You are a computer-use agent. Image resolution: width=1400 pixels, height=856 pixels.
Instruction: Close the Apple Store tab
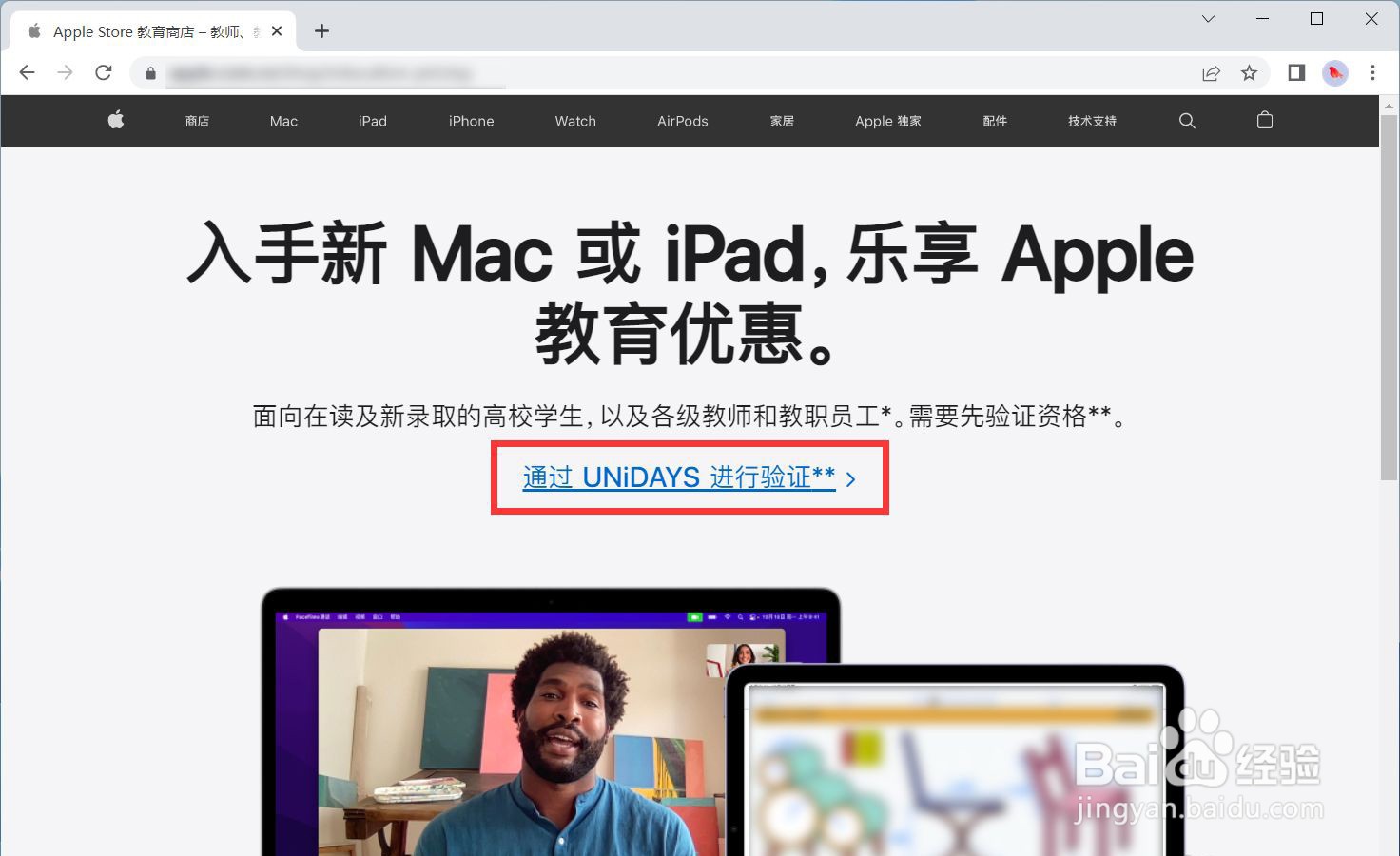[x=277, y=31]
